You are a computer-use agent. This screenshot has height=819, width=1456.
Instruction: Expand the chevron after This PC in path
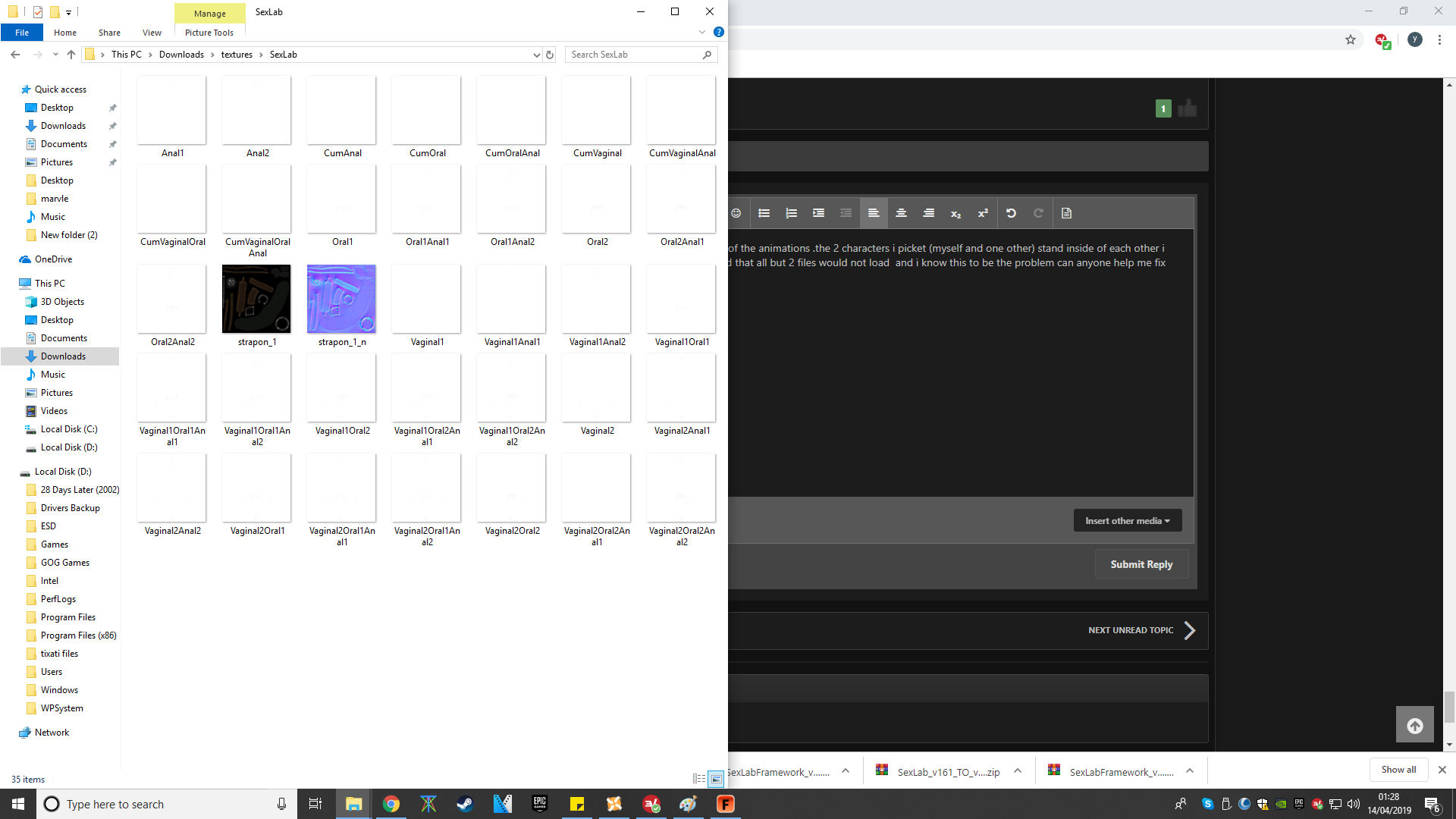(x=150, y=55)
